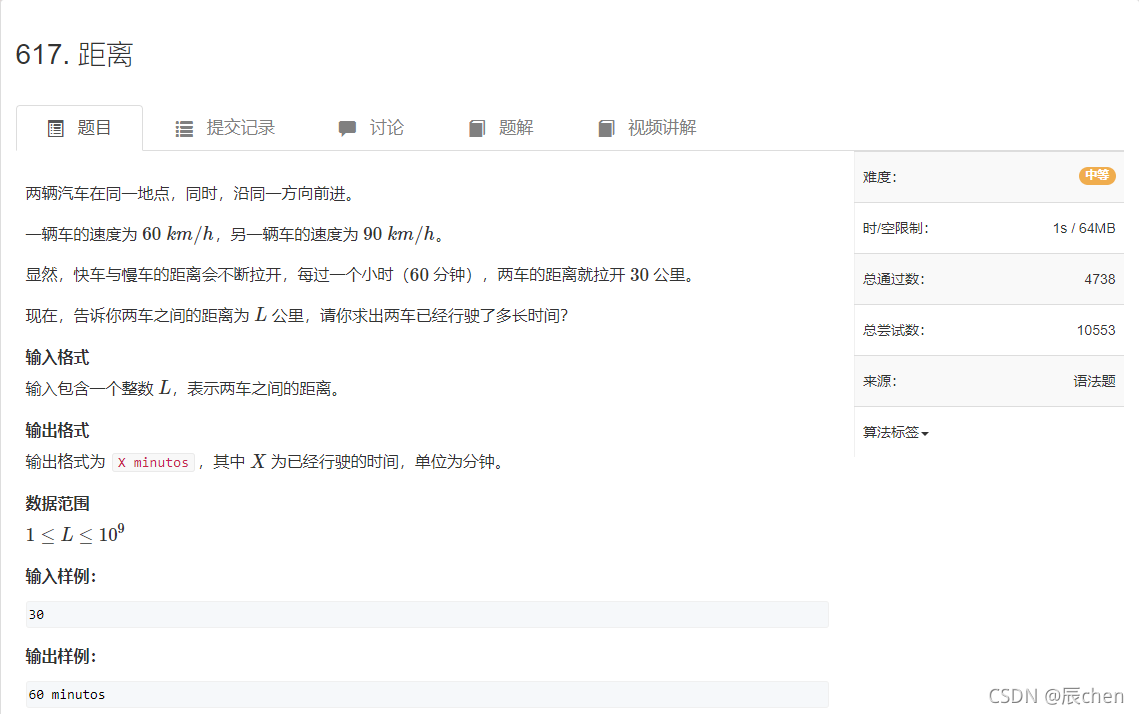Click the list icon beside 提交记录

coord(183,127)
